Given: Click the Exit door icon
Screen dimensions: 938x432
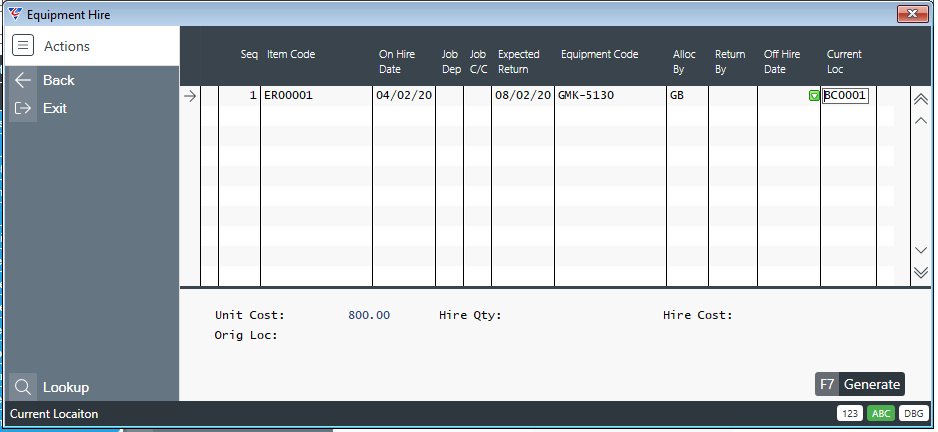Looking at the screenshot, I should [24, 108].
